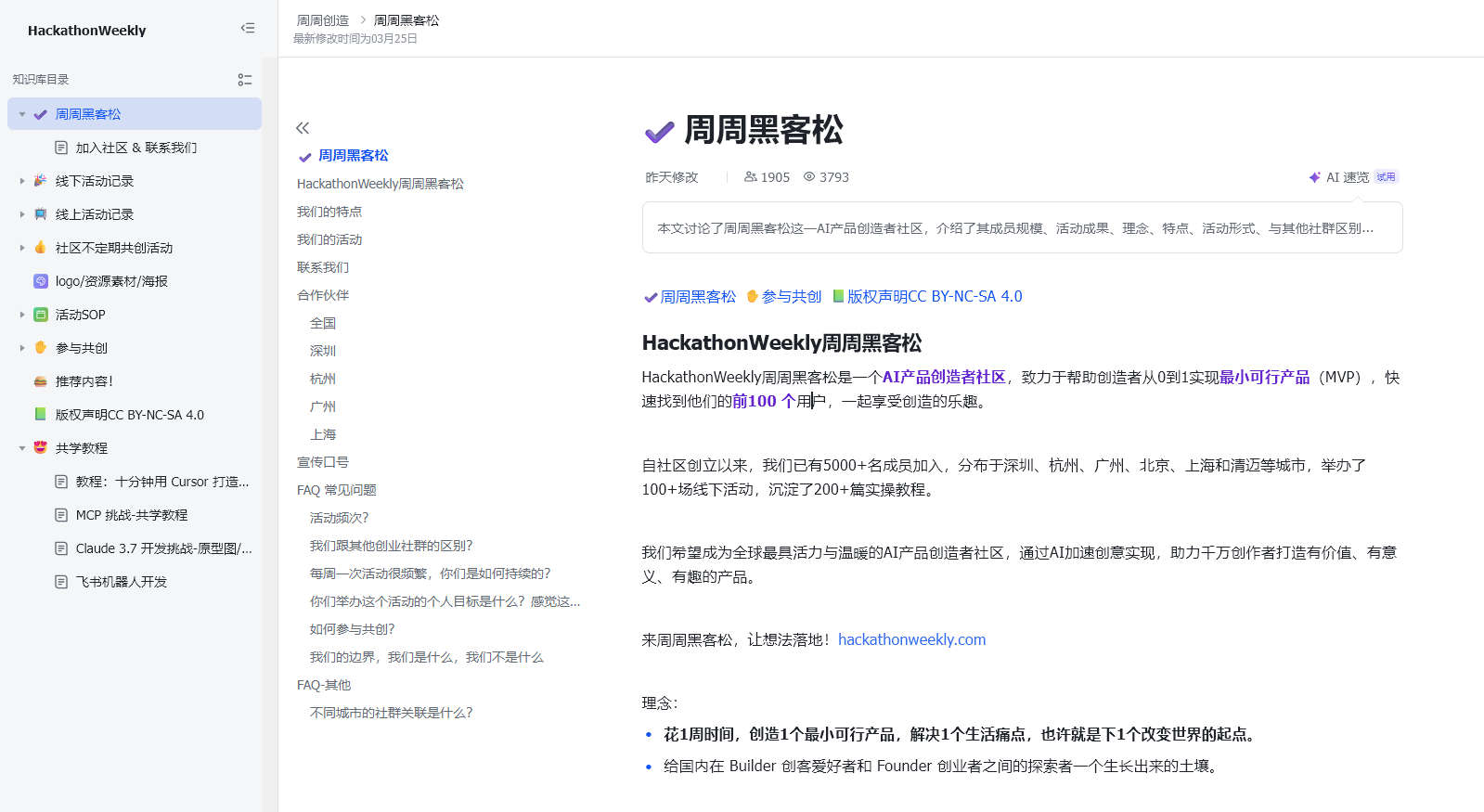Click the eye views icon showing 3793

[809, 177]
